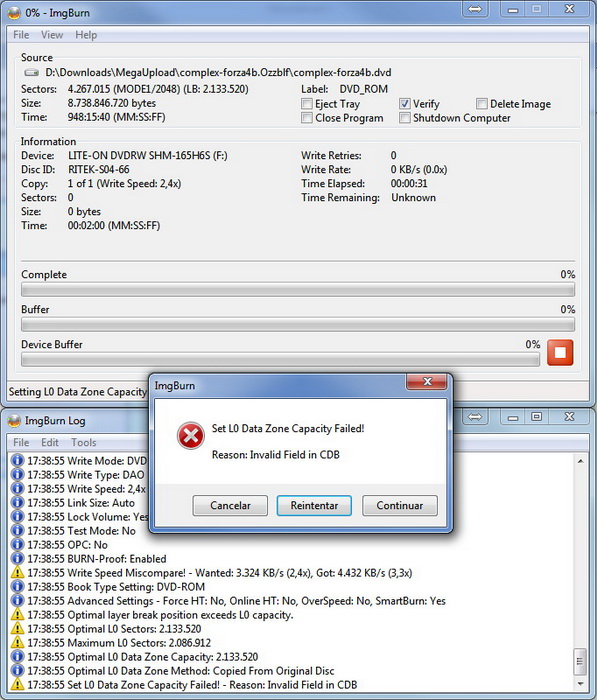
Task: Click the Time Remaining value Unknown
Action: pyautogui.click(x=413, y=197)
